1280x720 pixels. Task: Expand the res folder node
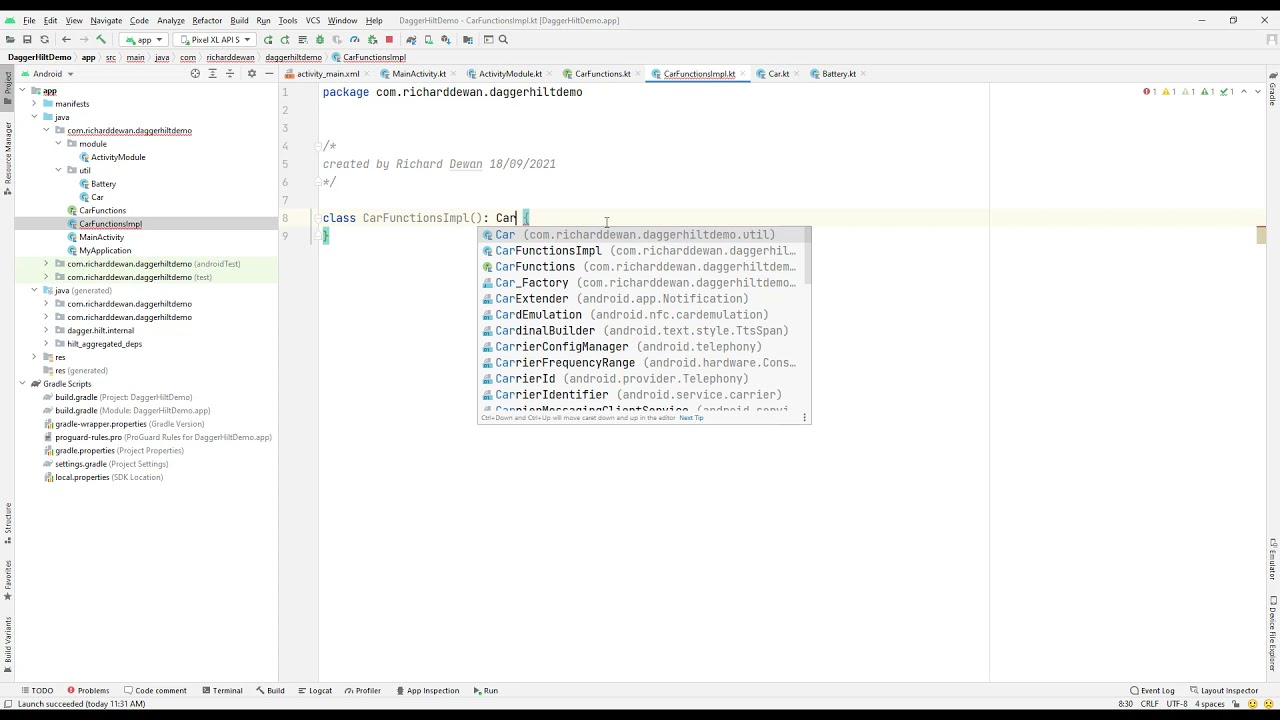pyautogui.click(x=34, y=357)
